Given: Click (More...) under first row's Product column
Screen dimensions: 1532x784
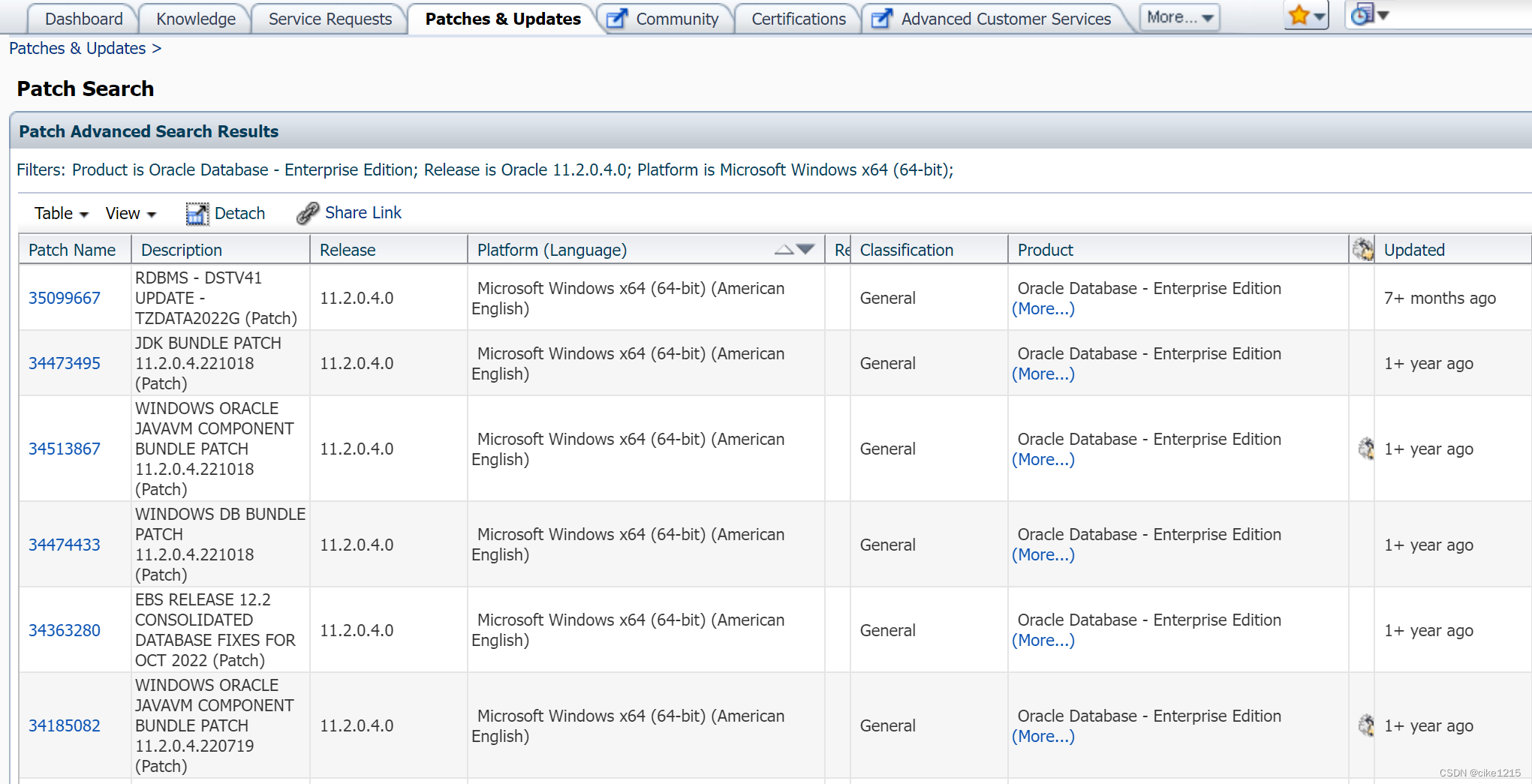Looking at the screenshot, I should coord(1043,308).
